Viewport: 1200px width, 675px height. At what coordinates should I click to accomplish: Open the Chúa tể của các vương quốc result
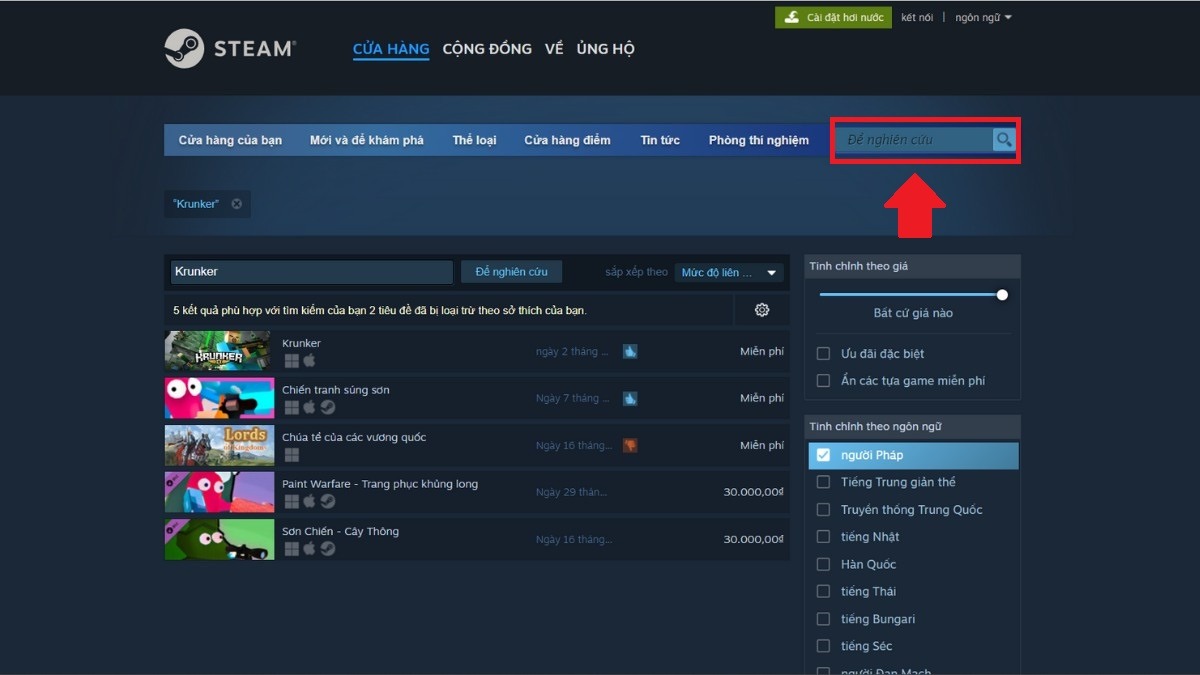[354, 437]
